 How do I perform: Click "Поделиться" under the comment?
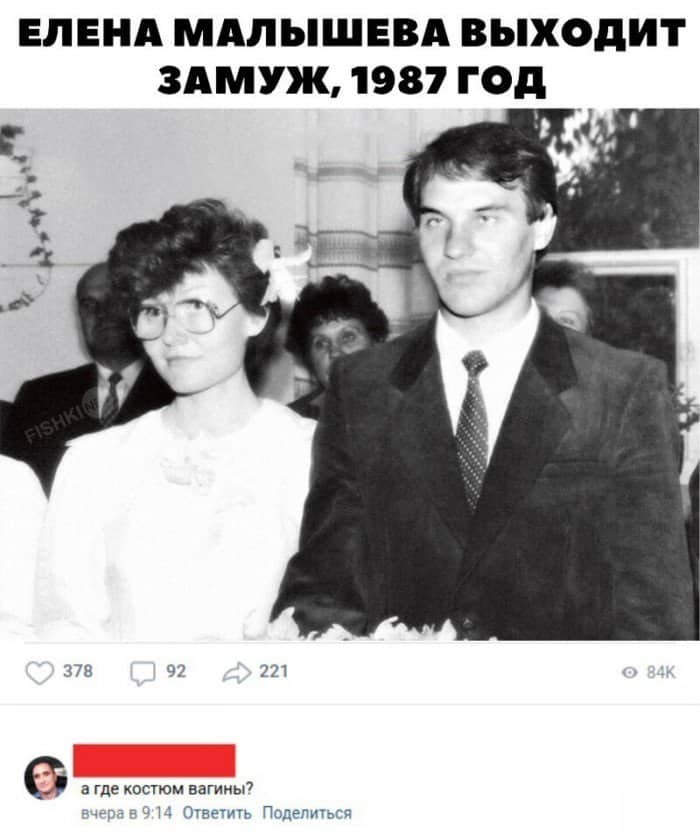[307, 813]
